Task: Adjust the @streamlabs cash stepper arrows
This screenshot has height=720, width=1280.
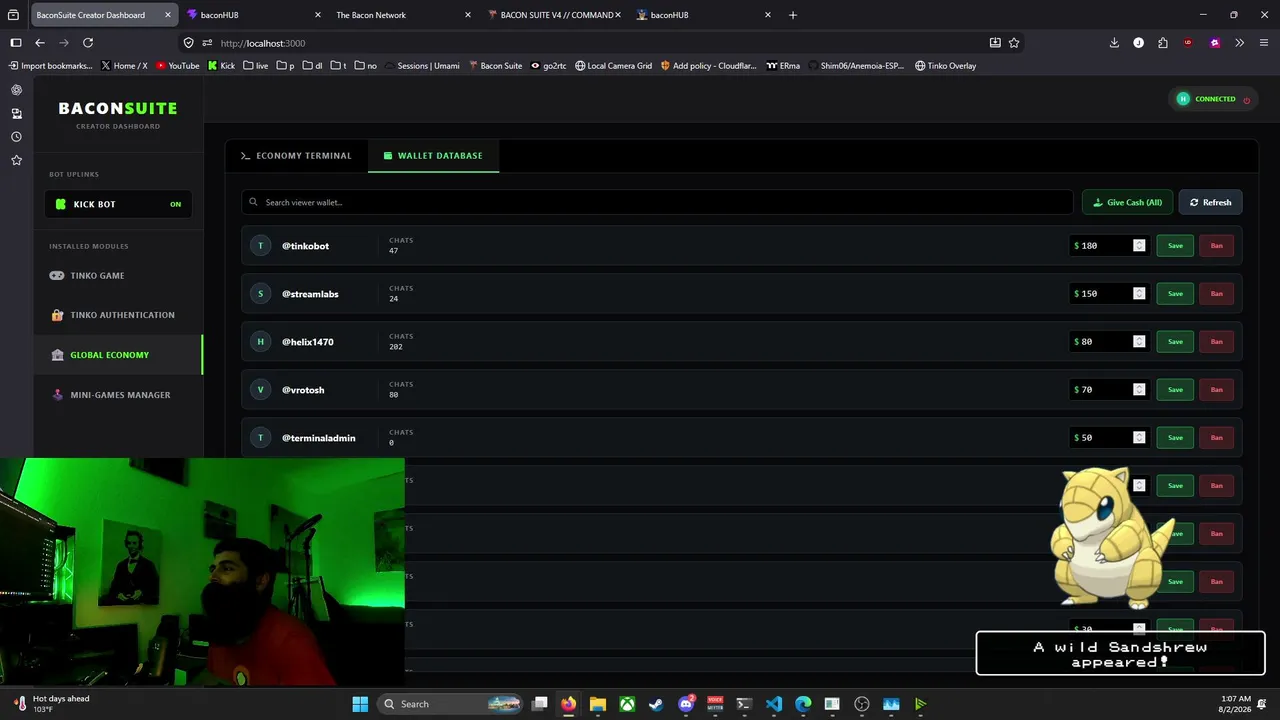Action: click(x=1139, y=294)
